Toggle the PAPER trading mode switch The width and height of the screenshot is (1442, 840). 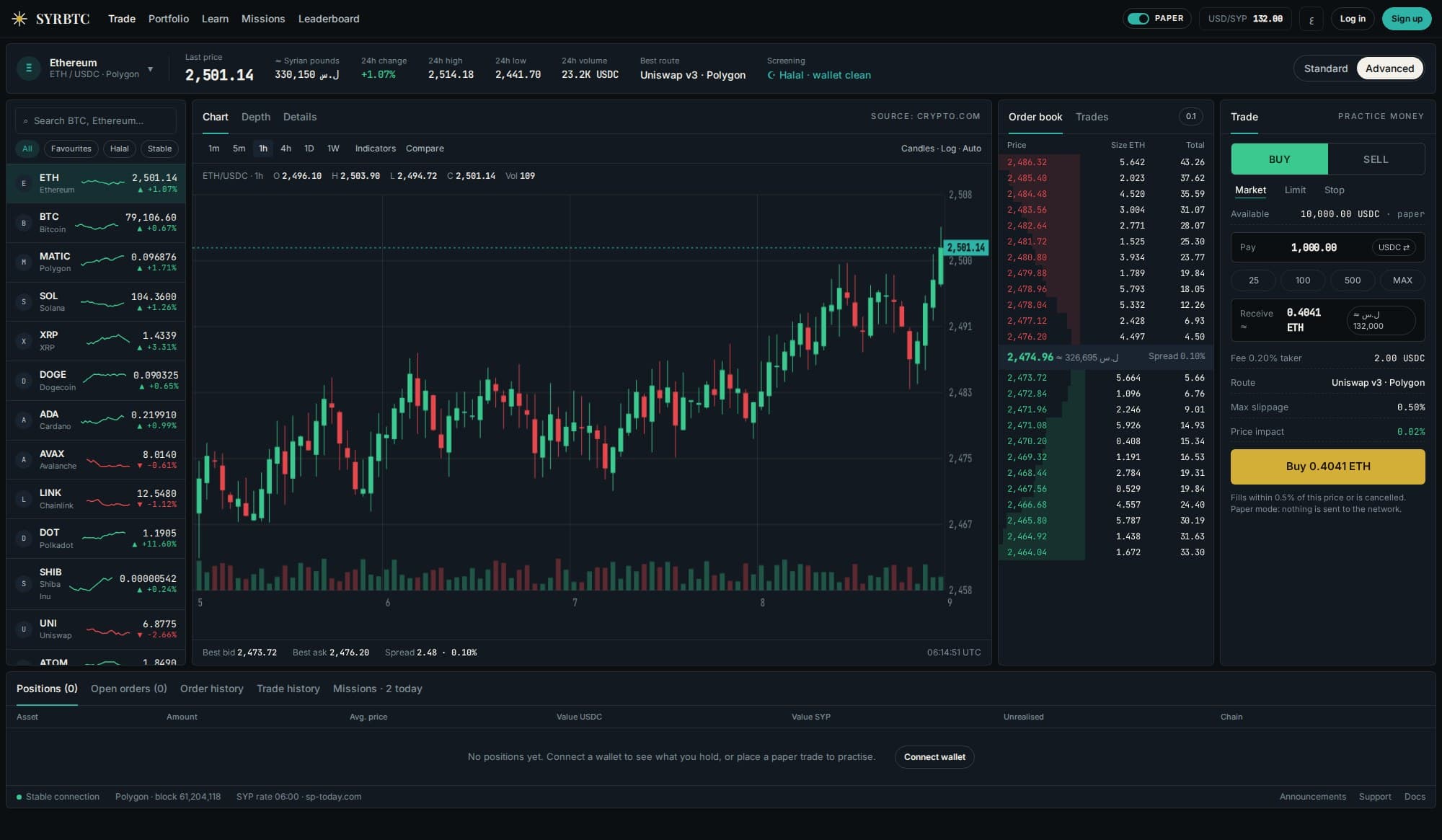[1138, 19]
